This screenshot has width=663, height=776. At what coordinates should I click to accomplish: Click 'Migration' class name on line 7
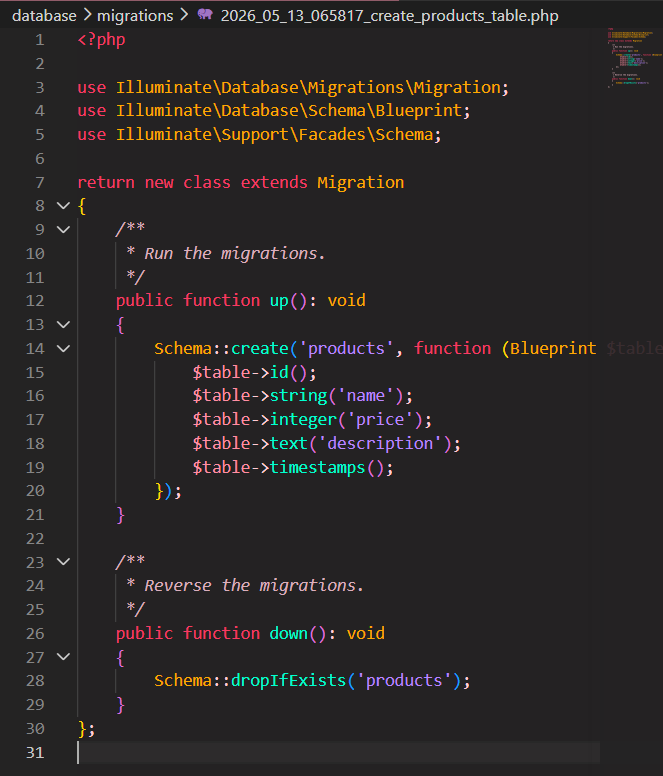pyautogui.click(x=361, y=182)
